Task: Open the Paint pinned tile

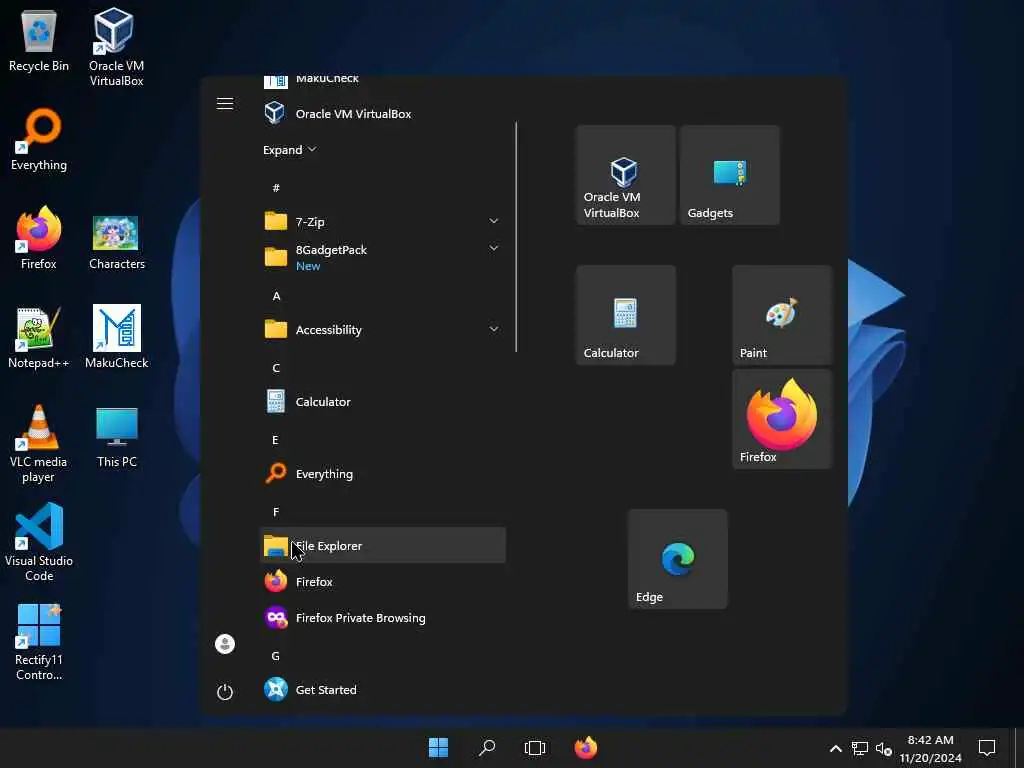Action: tap(782, 315)
